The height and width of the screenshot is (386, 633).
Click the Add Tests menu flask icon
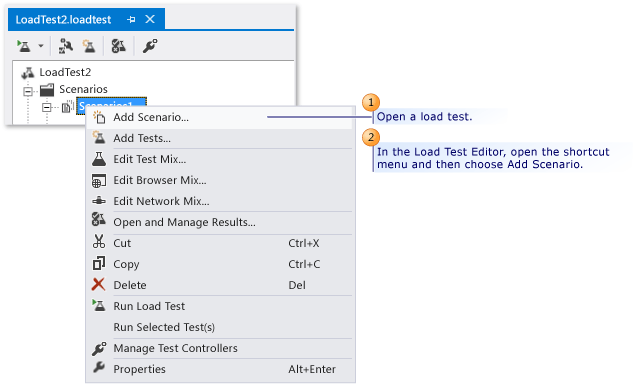pos(99,138)
